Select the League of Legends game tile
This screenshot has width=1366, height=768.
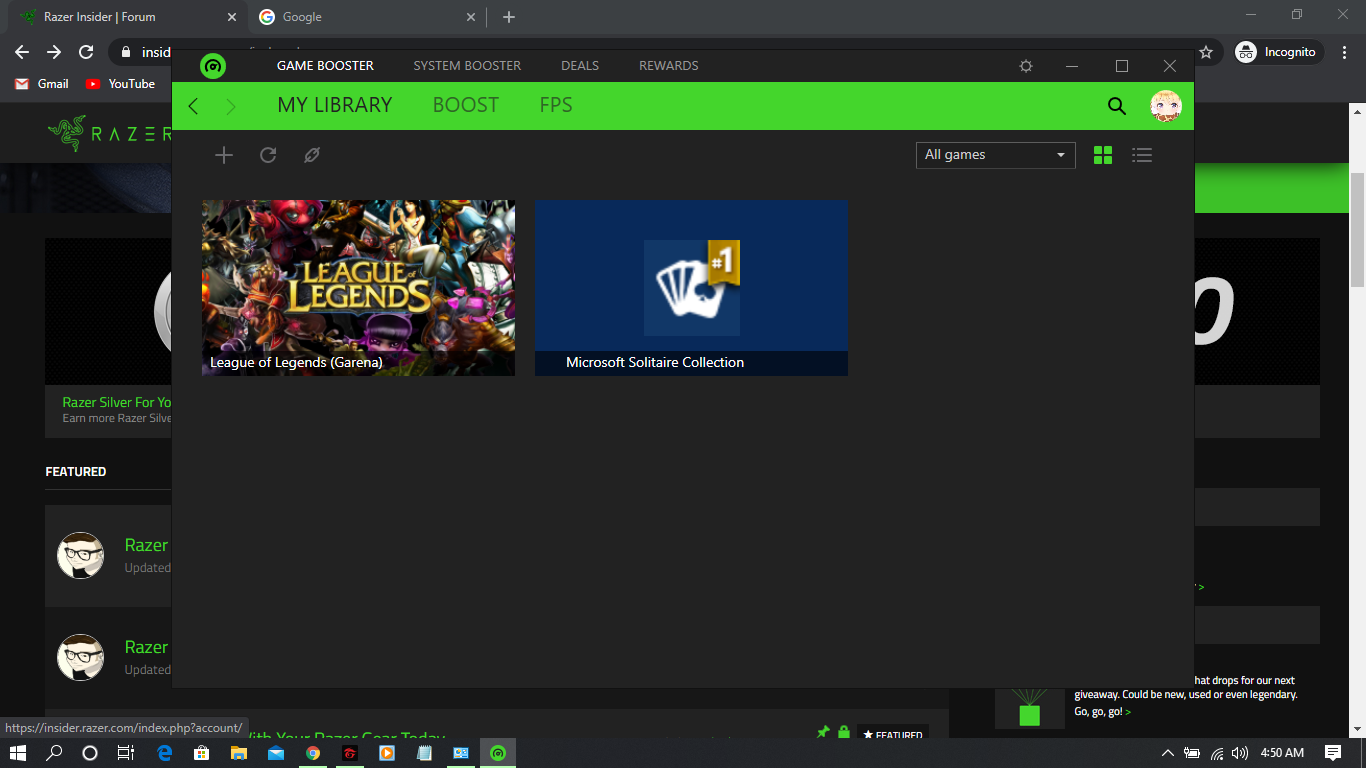[358, 288]
